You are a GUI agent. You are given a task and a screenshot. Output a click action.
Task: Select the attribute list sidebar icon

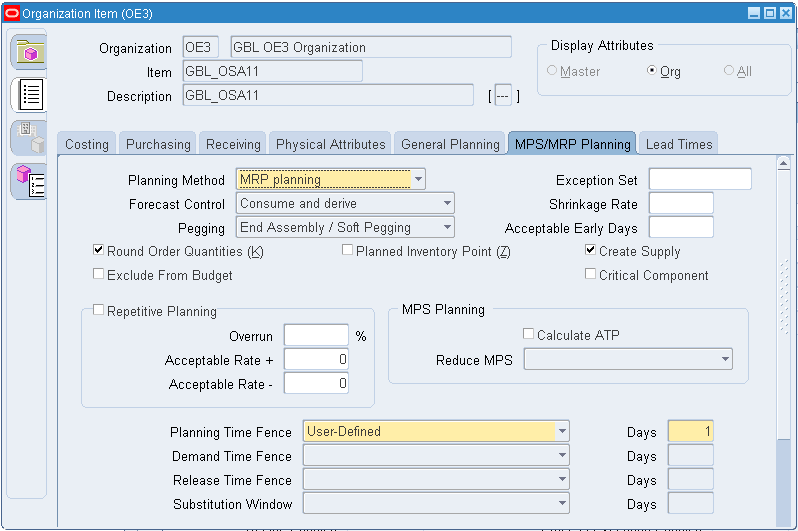coord(30,95)
